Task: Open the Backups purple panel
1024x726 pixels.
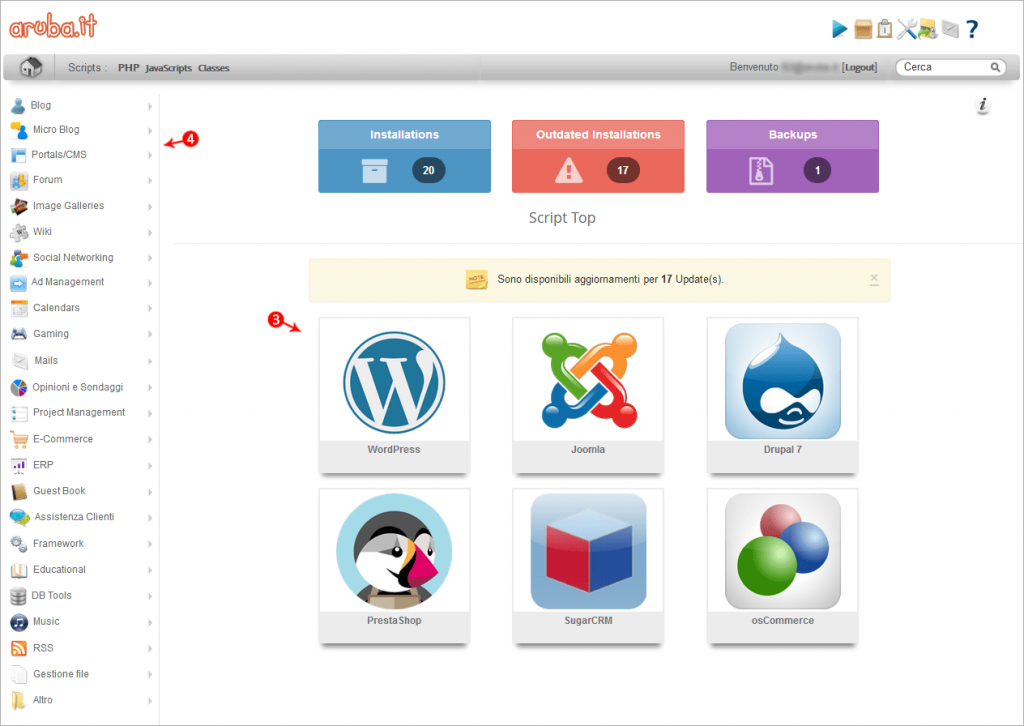Action: tap(792, 156)
